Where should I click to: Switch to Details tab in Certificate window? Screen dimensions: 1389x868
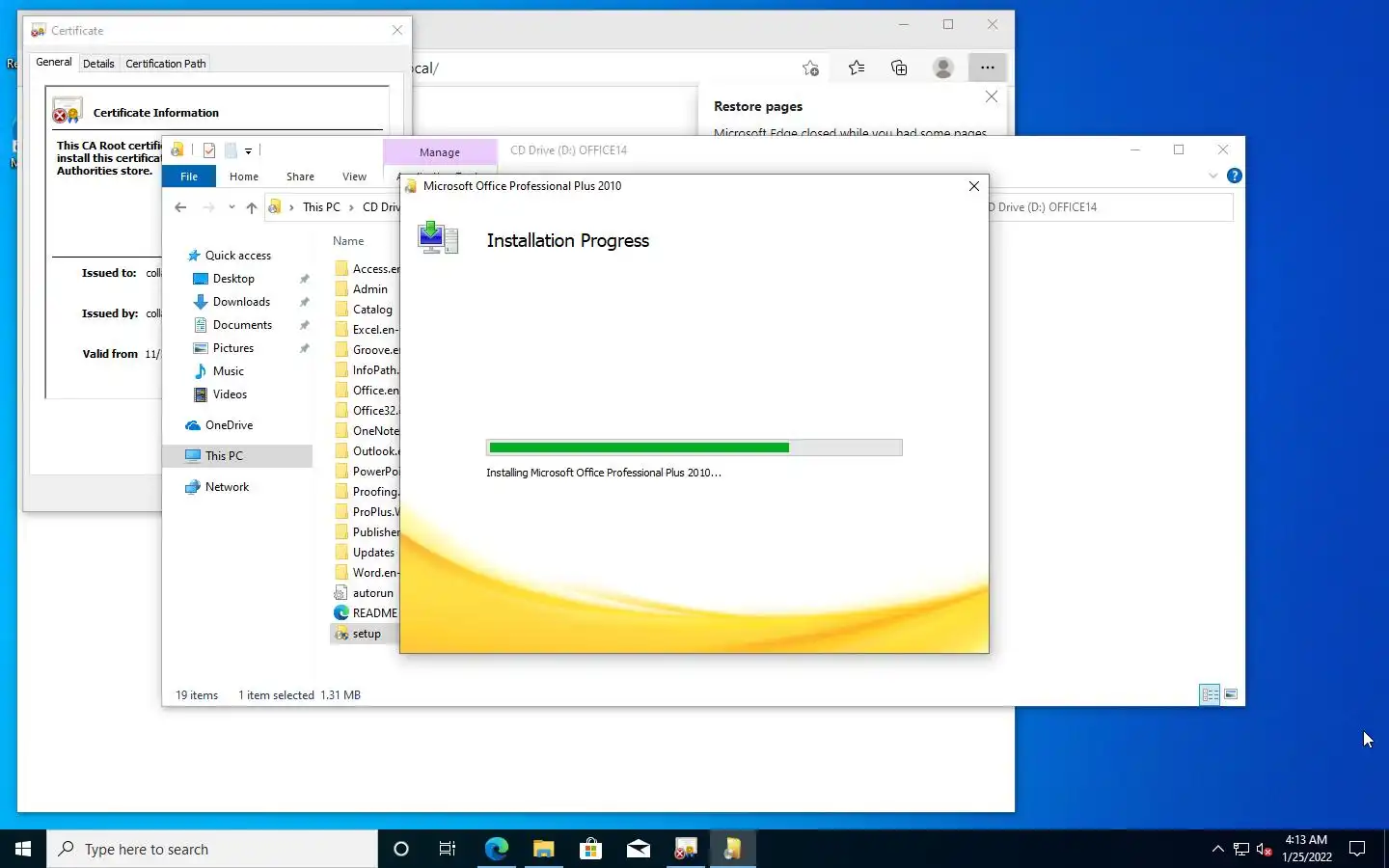98,64
